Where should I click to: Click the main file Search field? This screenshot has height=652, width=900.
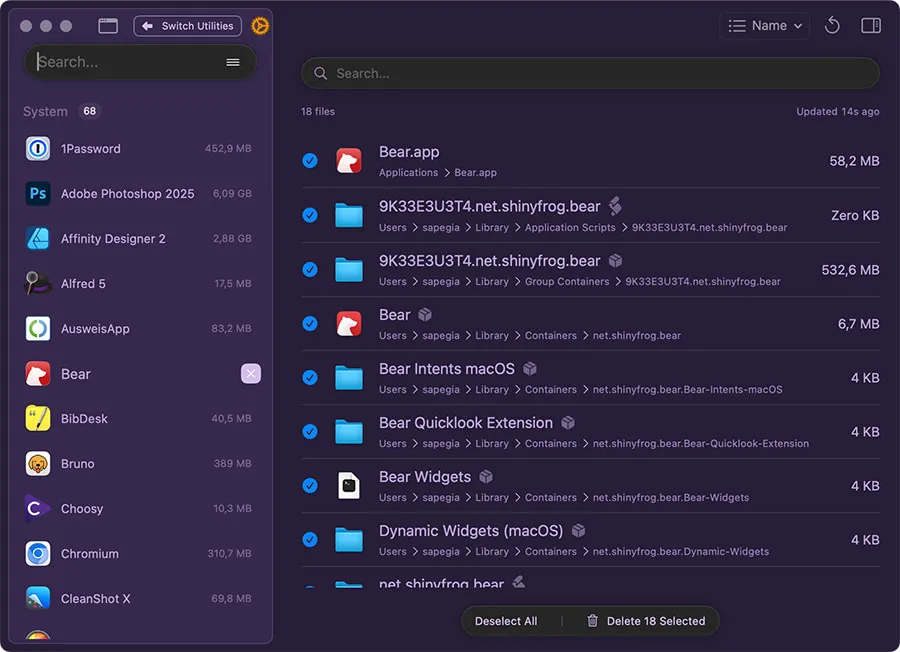coord(590,73)
